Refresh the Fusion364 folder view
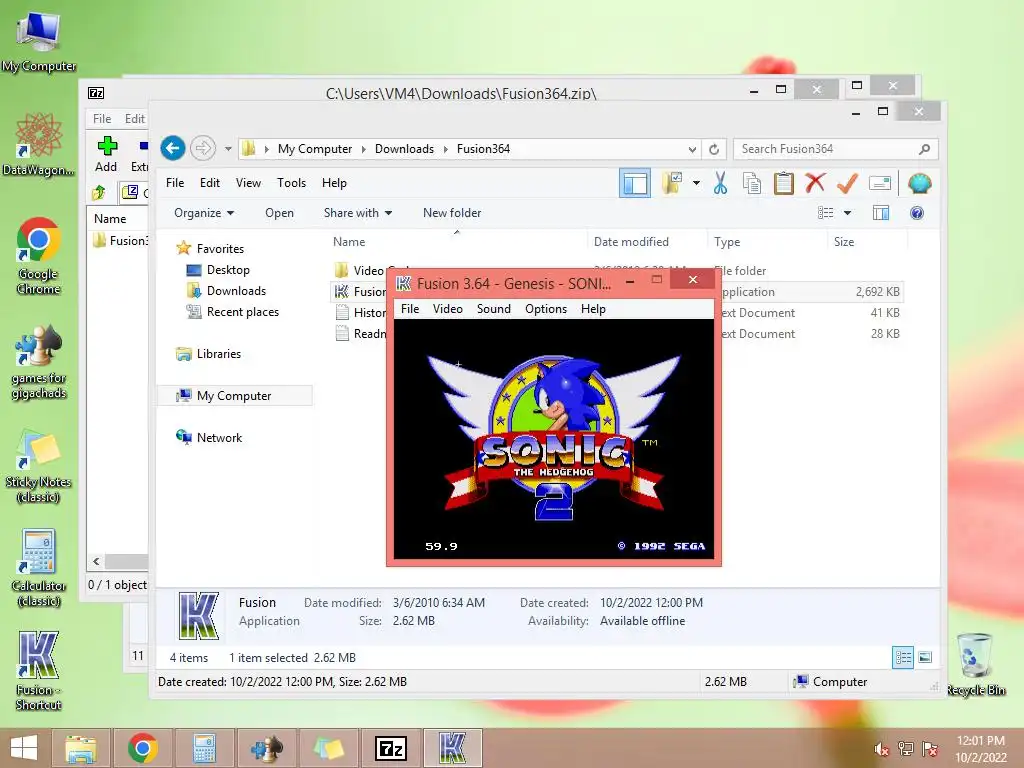The width and height of the screenshot is (1024, 768). [x=714, y=150]
